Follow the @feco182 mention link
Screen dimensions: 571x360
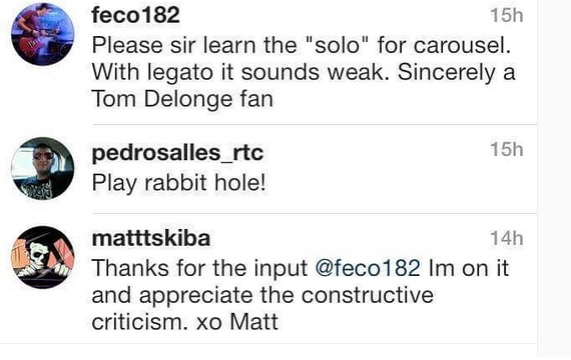click(x=368, y=268)
